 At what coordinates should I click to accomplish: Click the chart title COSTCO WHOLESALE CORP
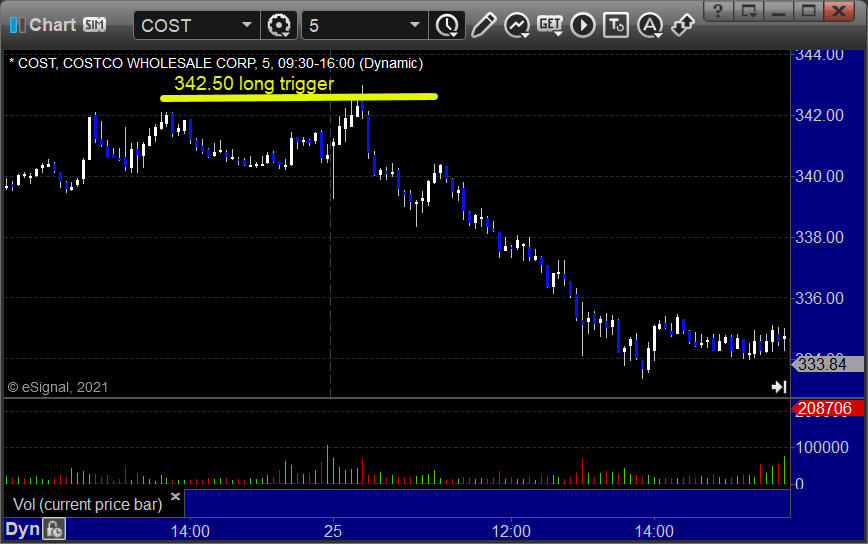point(159,63)
